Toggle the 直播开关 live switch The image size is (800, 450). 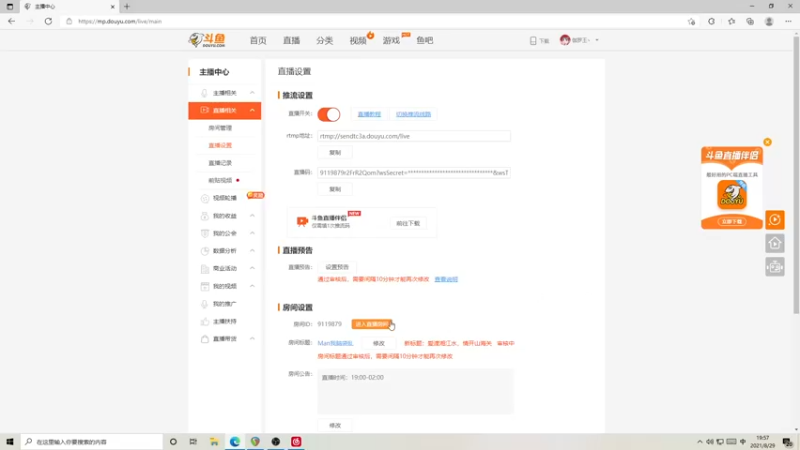point(329,114)
